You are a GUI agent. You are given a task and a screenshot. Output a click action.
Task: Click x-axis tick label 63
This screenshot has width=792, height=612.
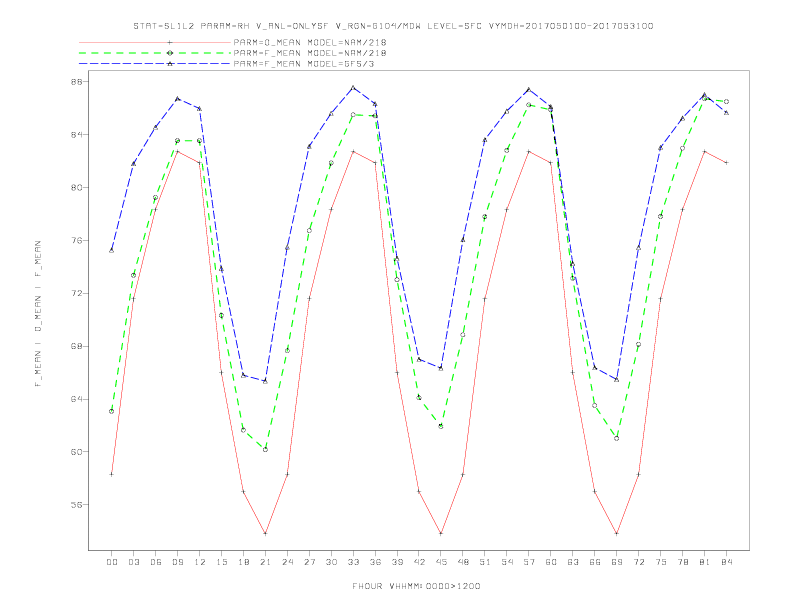pos(573,562)
